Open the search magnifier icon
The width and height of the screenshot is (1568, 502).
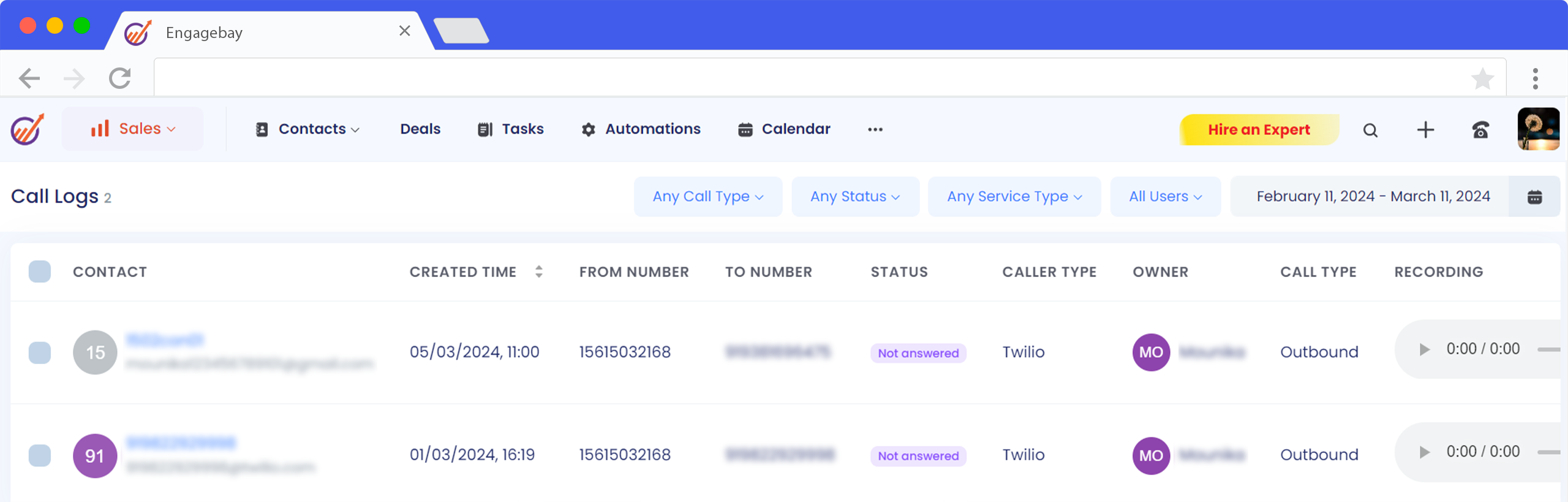pyautogui.click(x=1370, y=130)
